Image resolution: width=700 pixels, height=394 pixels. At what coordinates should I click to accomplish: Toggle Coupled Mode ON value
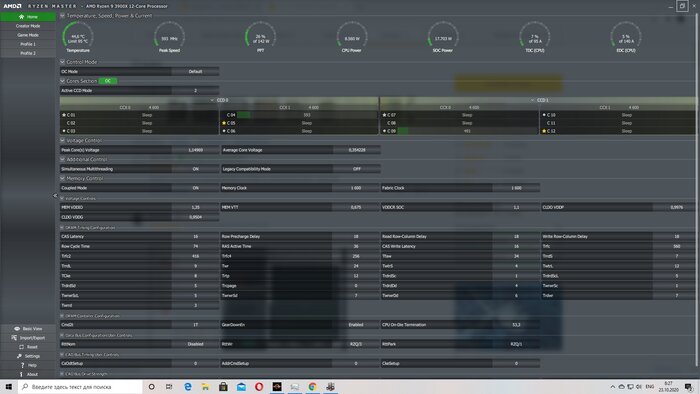tap(195, 188)
